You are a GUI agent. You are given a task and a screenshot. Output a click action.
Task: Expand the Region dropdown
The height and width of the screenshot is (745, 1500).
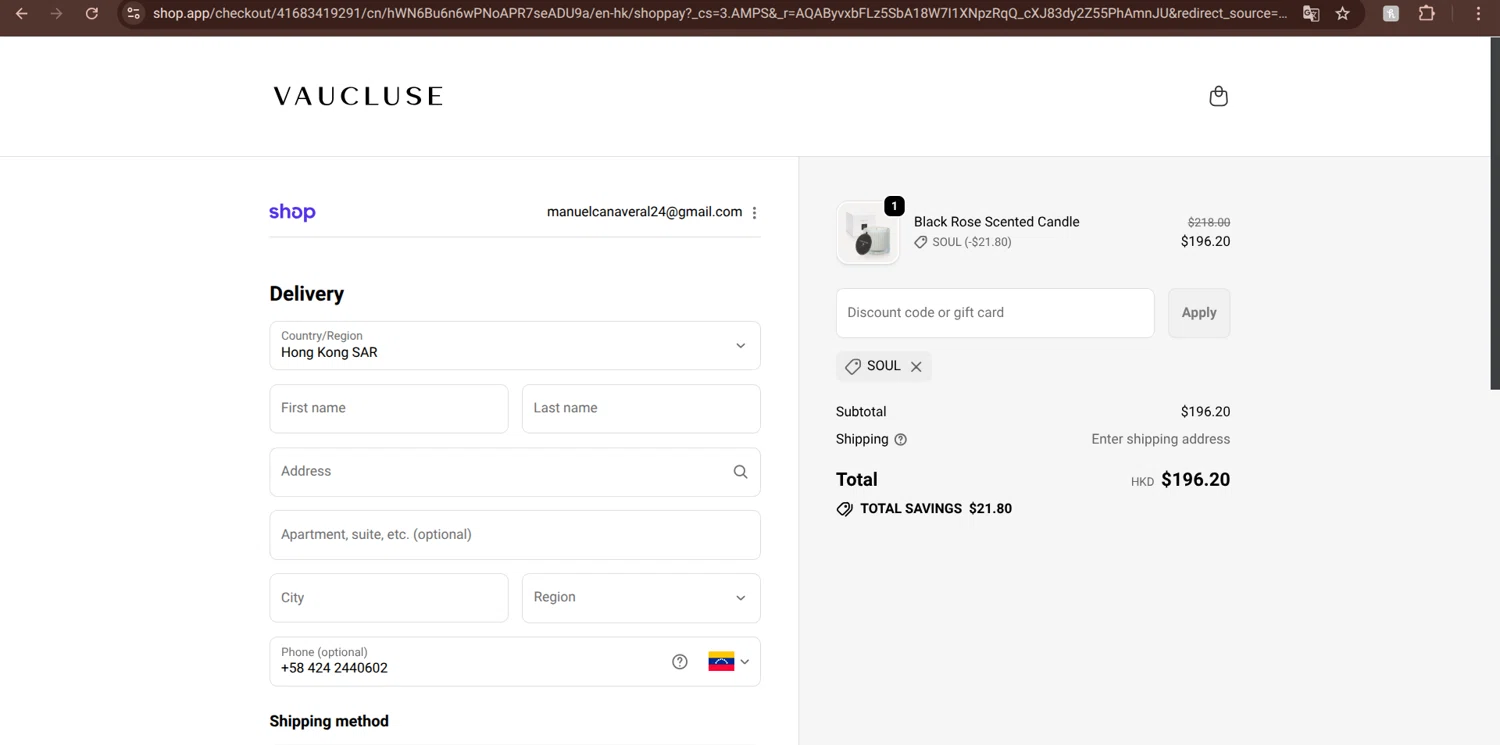tap(641, 598)
